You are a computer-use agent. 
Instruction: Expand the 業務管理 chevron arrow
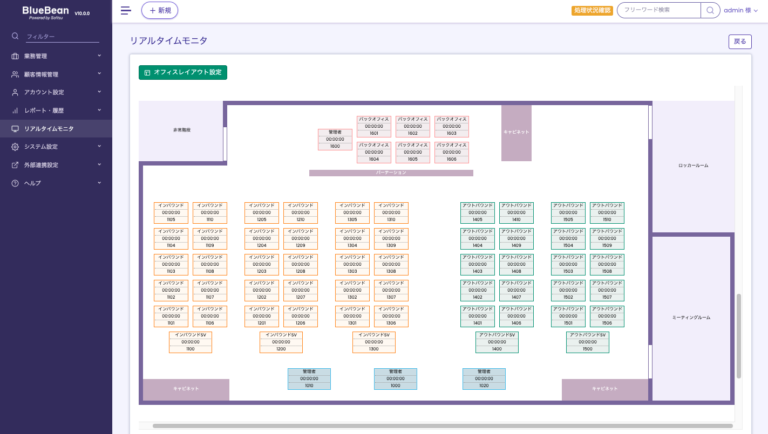tap(100, 56)
